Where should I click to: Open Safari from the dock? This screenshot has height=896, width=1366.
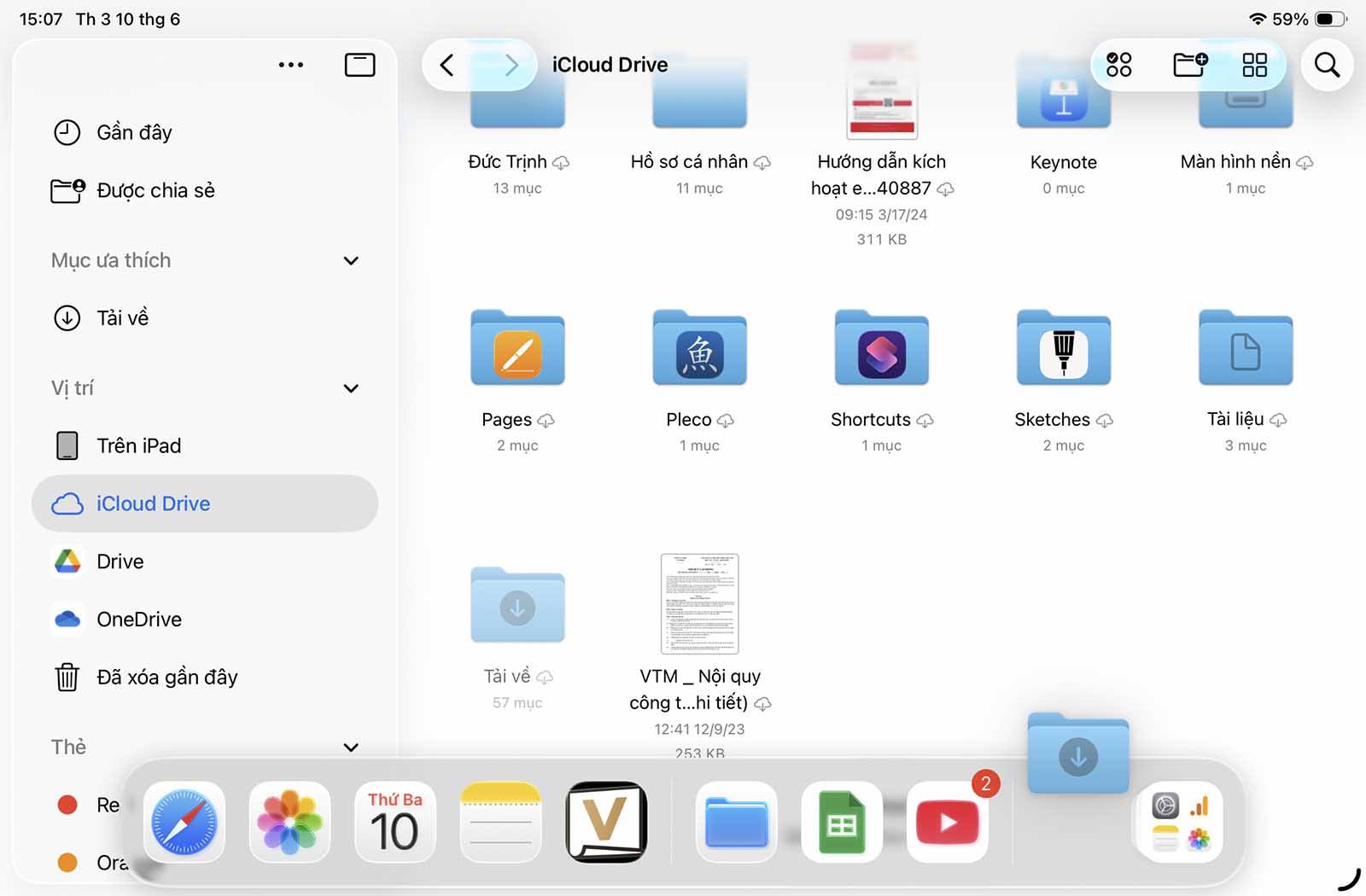coord(184,823)
